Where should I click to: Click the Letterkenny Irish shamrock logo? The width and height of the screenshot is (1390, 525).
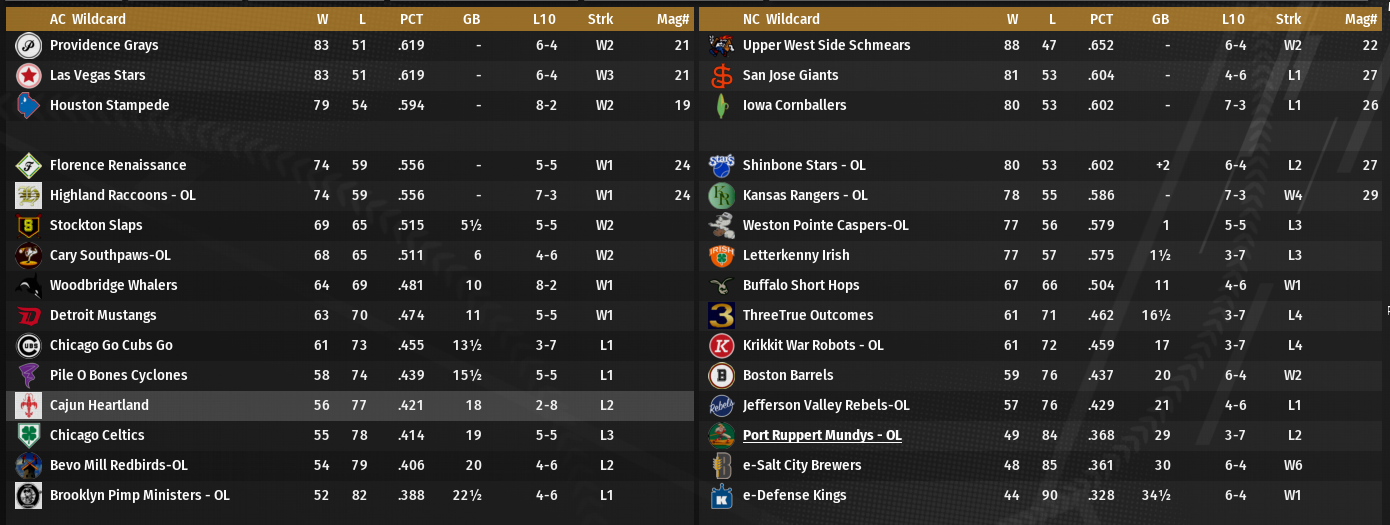click(721, 255)
